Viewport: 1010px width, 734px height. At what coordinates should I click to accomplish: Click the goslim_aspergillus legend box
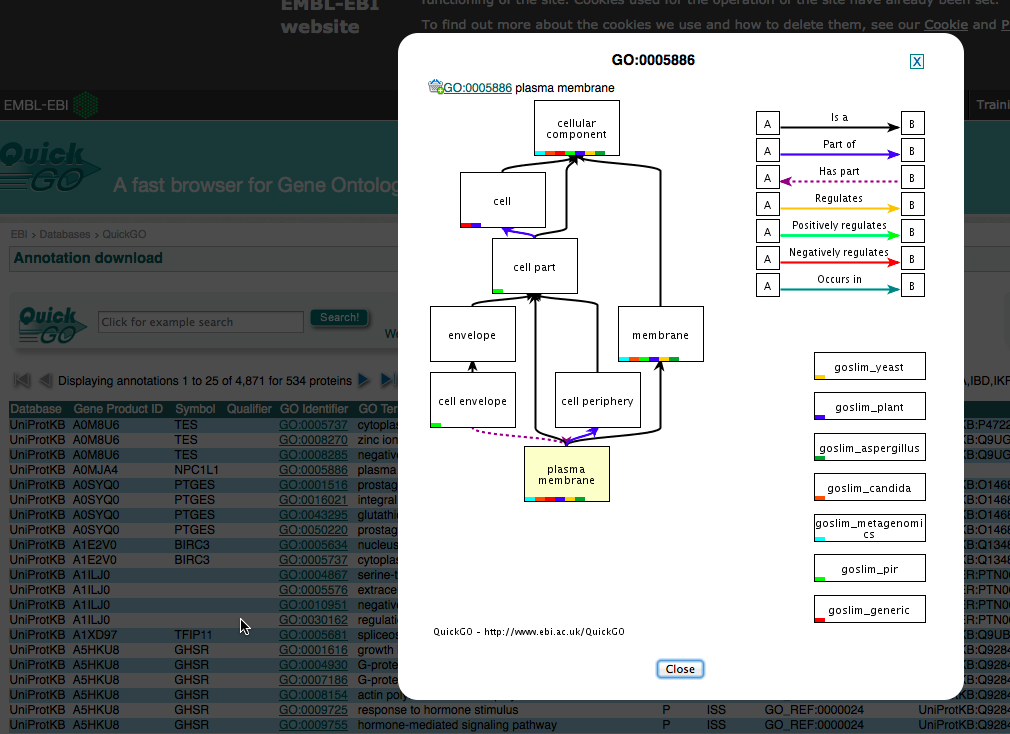coord(870,447)
